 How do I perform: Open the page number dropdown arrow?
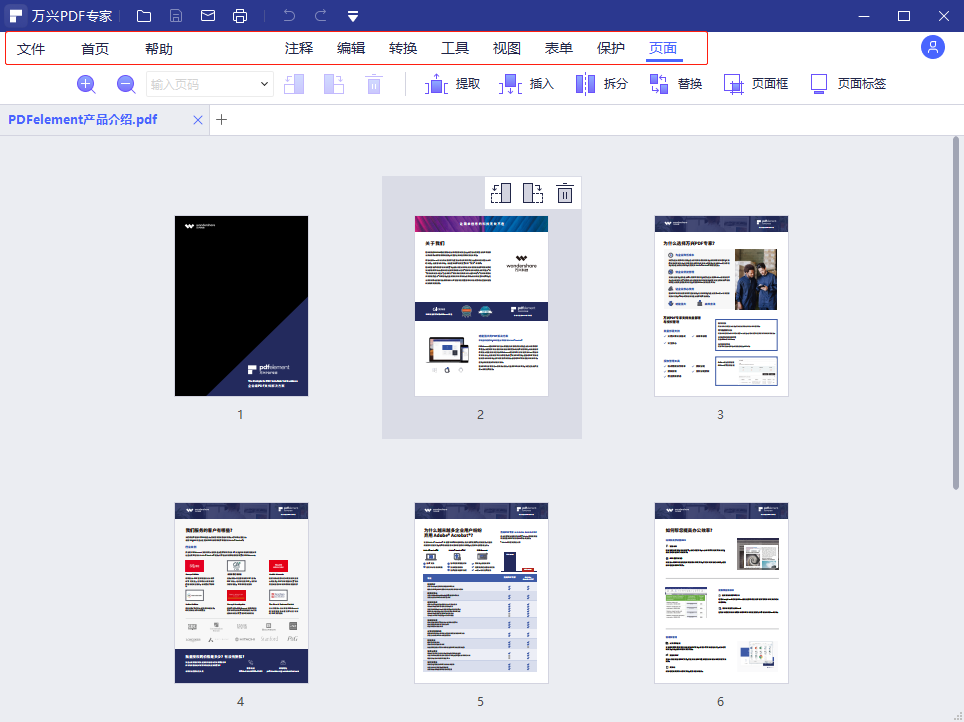pyautogui.click(x=265, y=85)
